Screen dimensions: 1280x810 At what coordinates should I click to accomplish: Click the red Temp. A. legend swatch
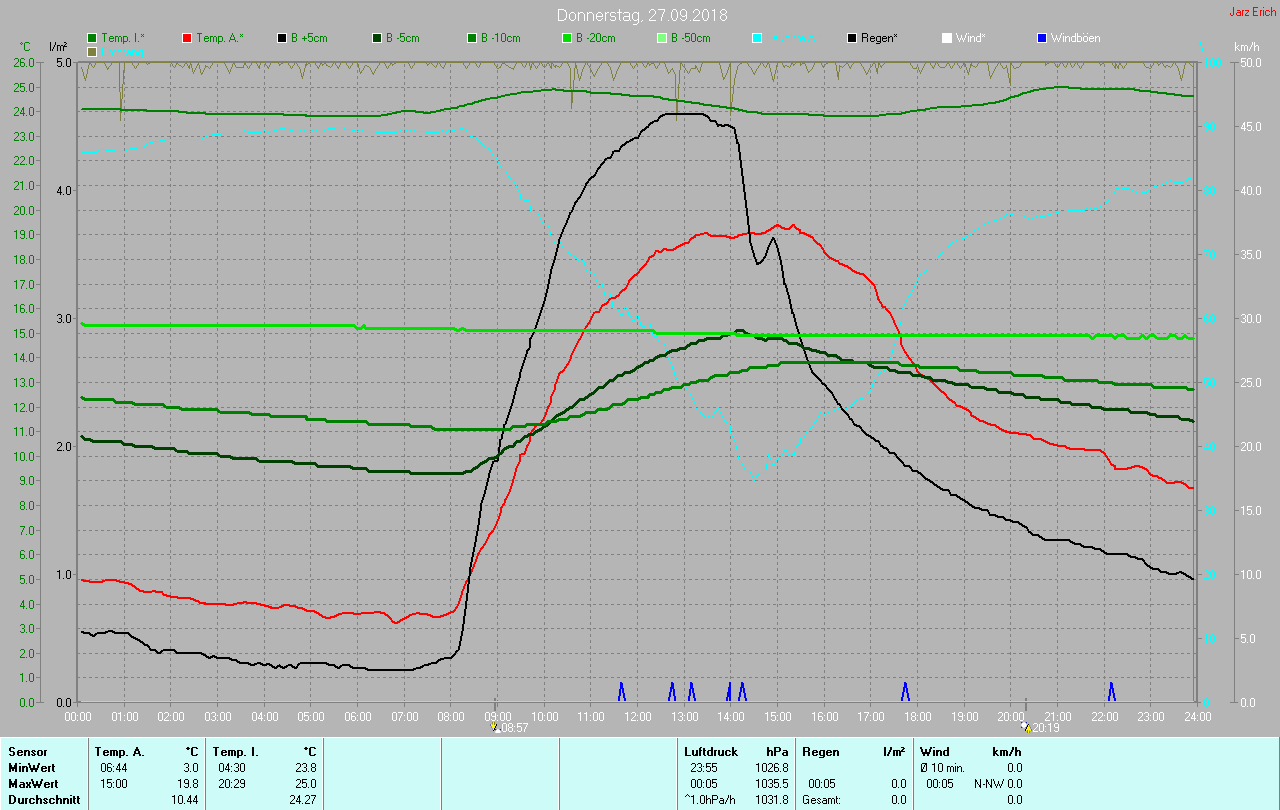(187, 38)
